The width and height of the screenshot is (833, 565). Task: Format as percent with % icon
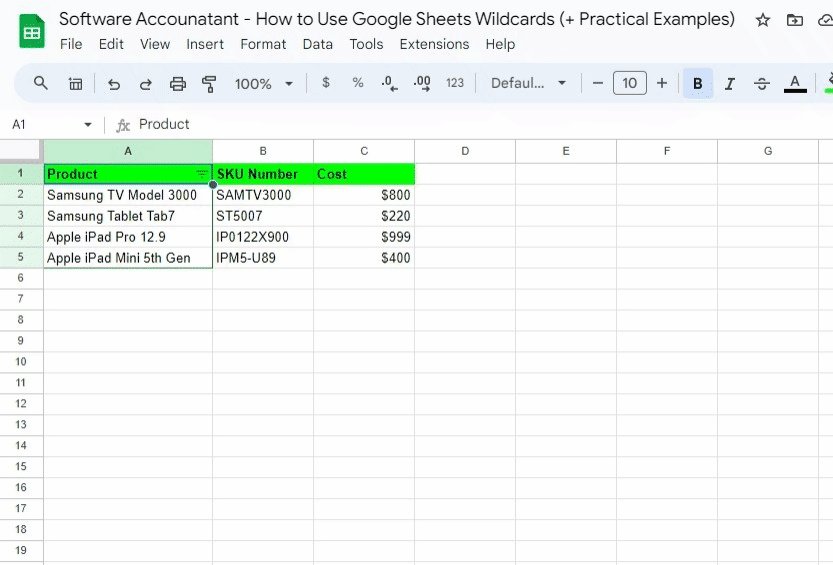pyautogui.click(x=358, y=83)
